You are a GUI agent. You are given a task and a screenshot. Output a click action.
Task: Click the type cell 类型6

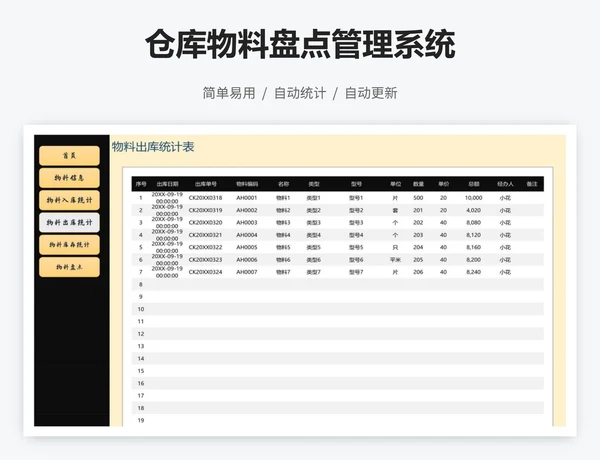314,259
